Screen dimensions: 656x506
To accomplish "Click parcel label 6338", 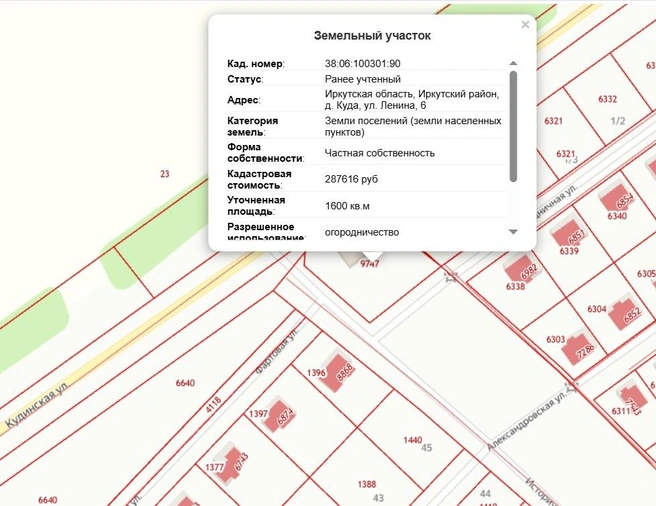I will pyautogui.click(x=515, y=287).
